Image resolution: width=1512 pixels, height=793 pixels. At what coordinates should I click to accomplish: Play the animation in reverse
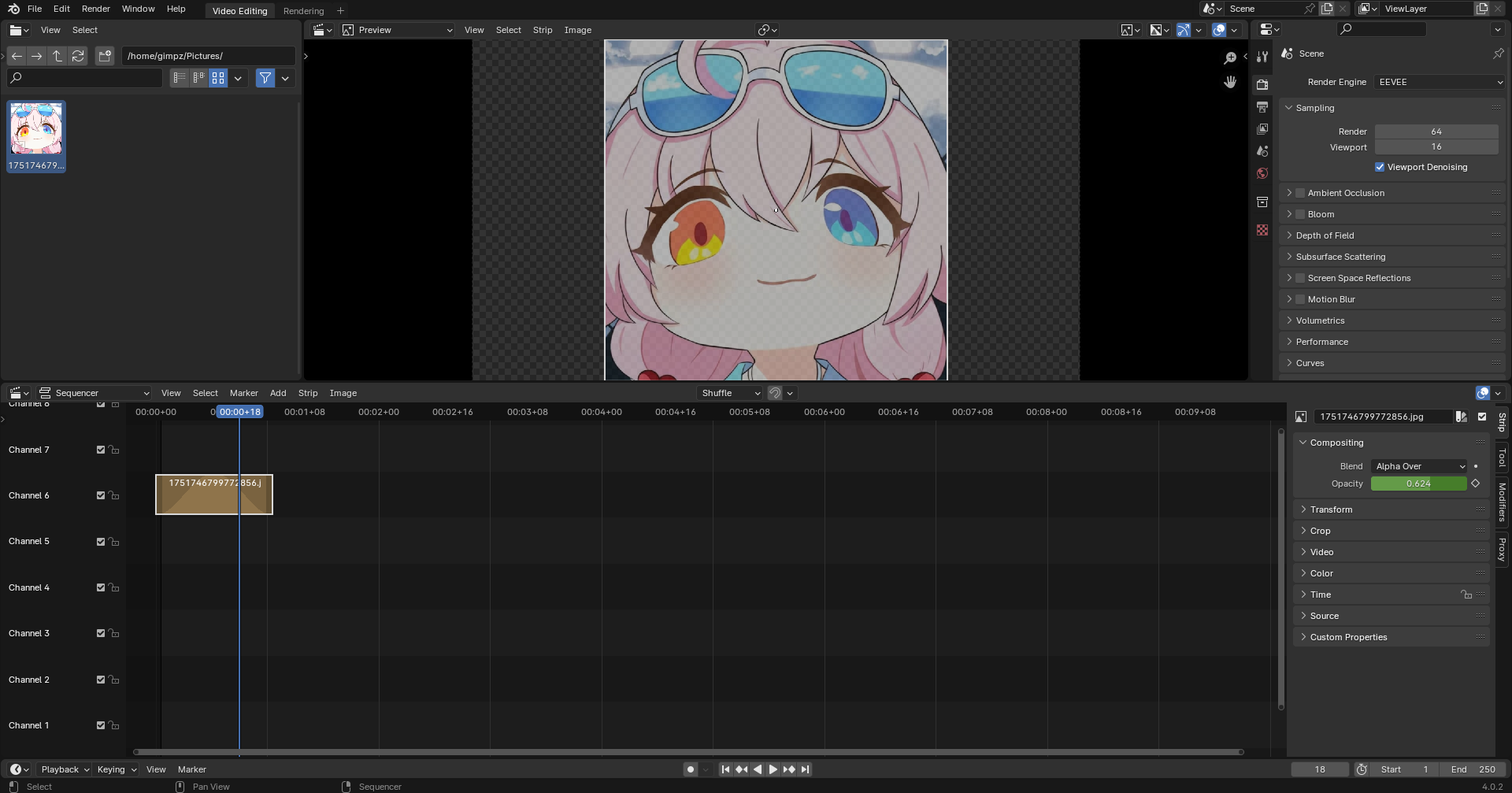pos(758,769)
